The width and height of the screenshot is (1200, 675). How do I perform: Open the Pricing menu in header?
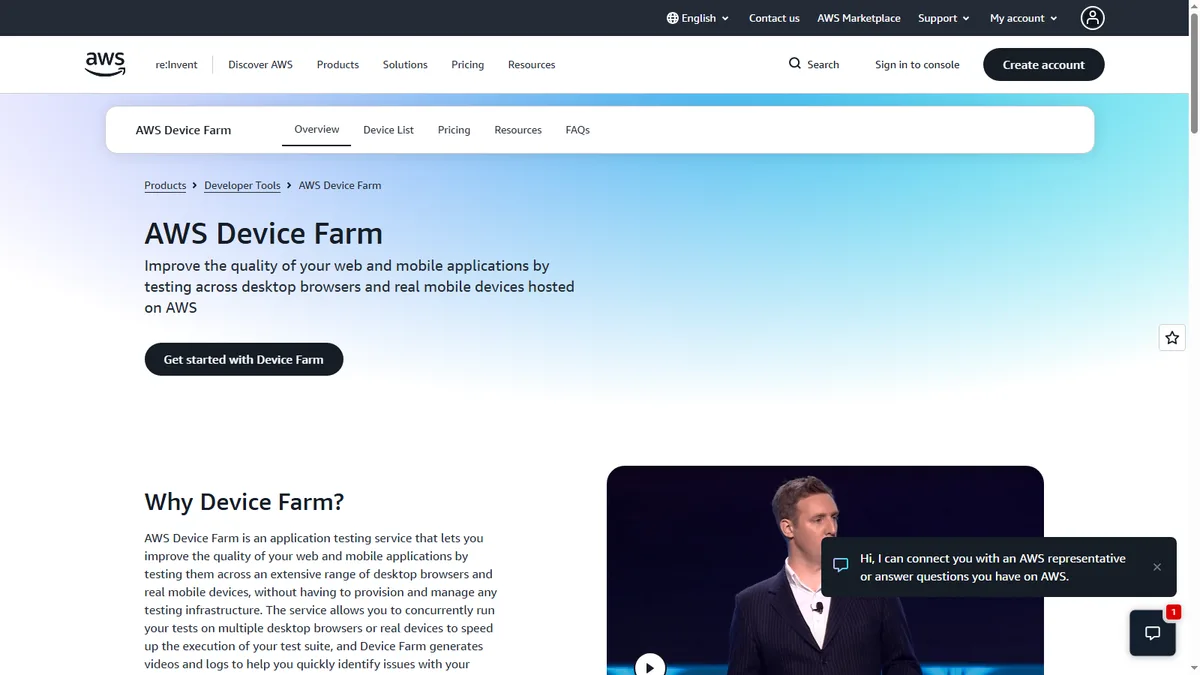click(467, 64)
